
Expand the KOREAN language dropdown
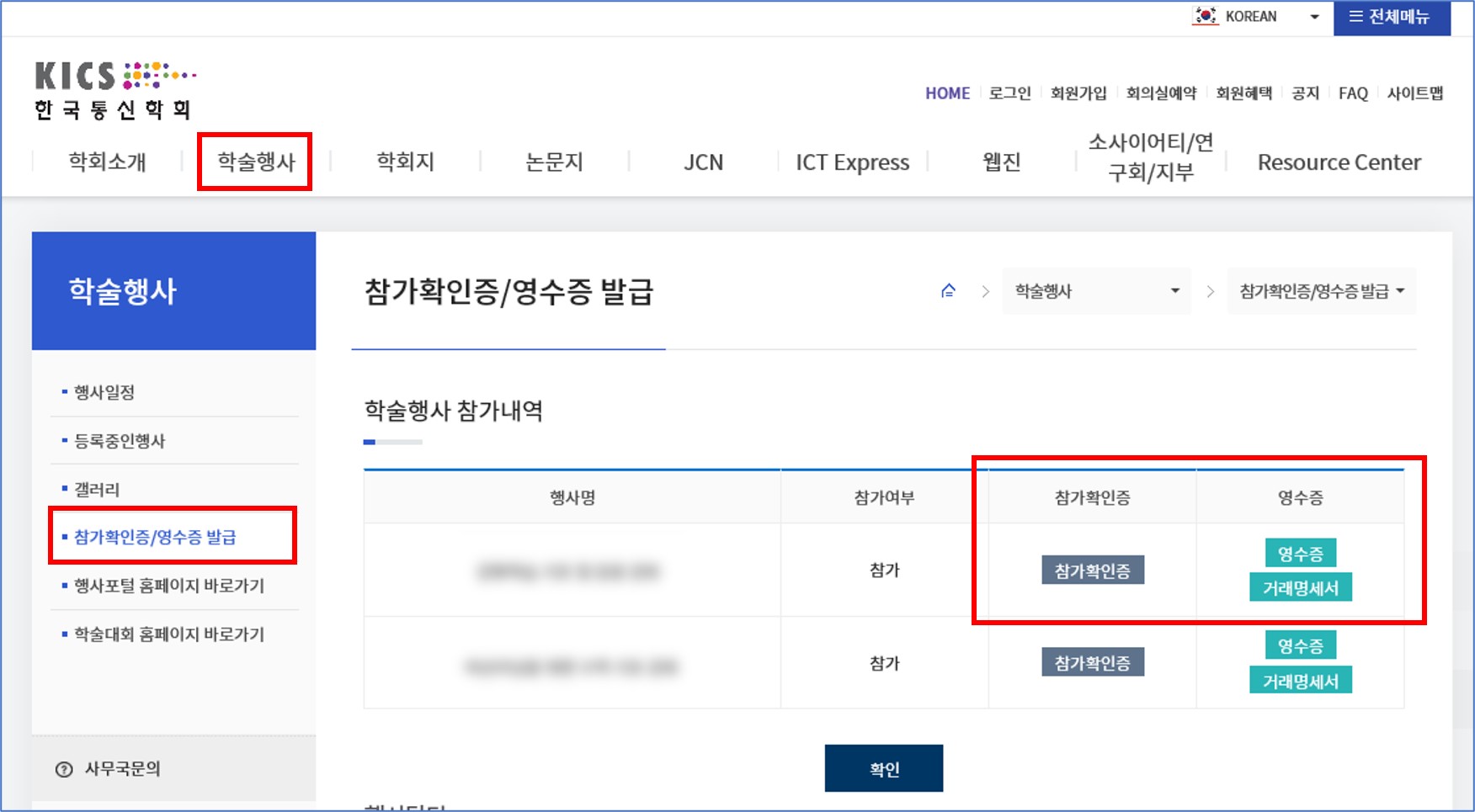click(x=1313, y=17)
